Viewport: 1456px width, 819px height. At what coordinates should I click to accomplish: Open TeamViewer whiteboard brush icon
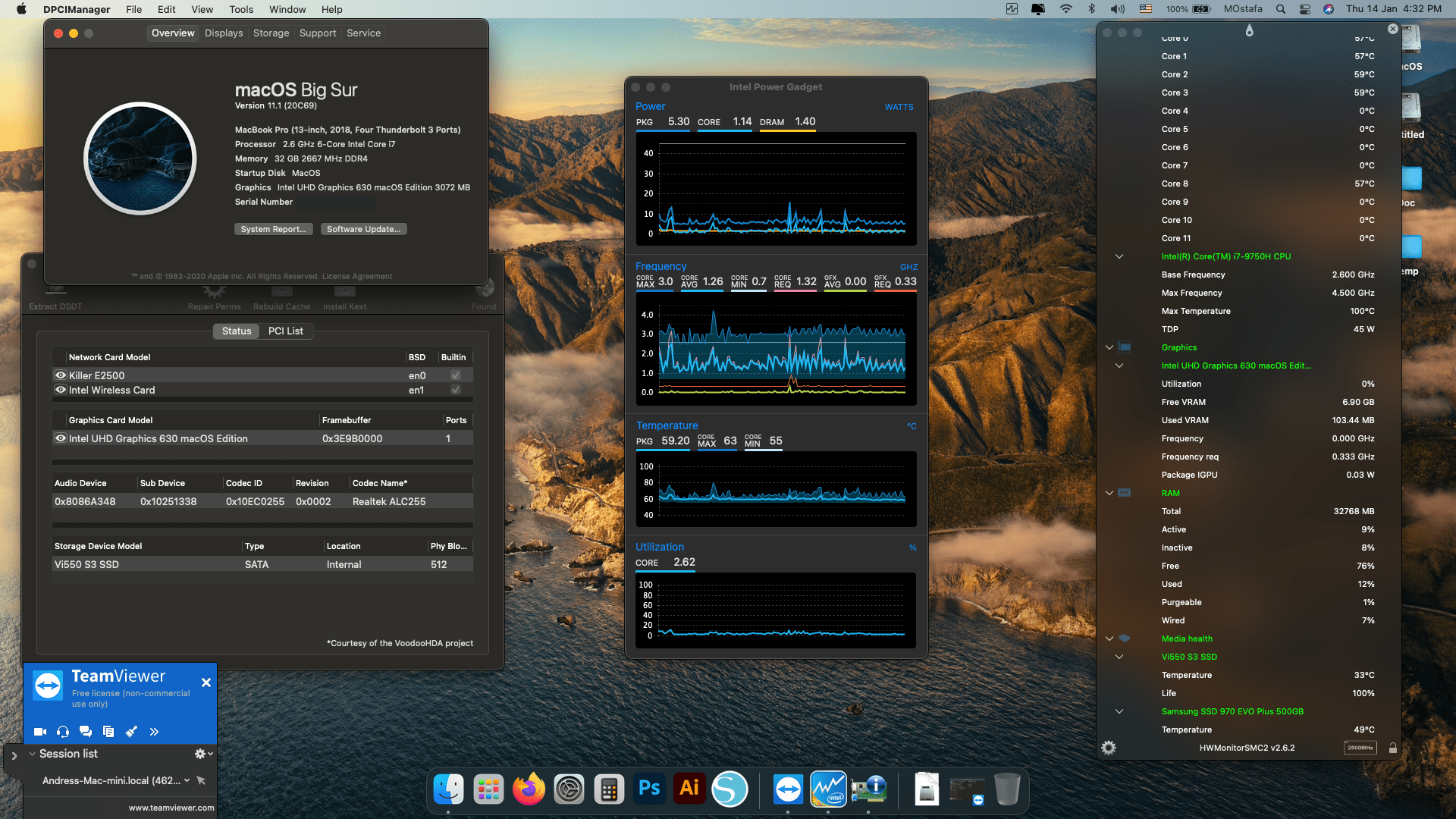[131, 732]
